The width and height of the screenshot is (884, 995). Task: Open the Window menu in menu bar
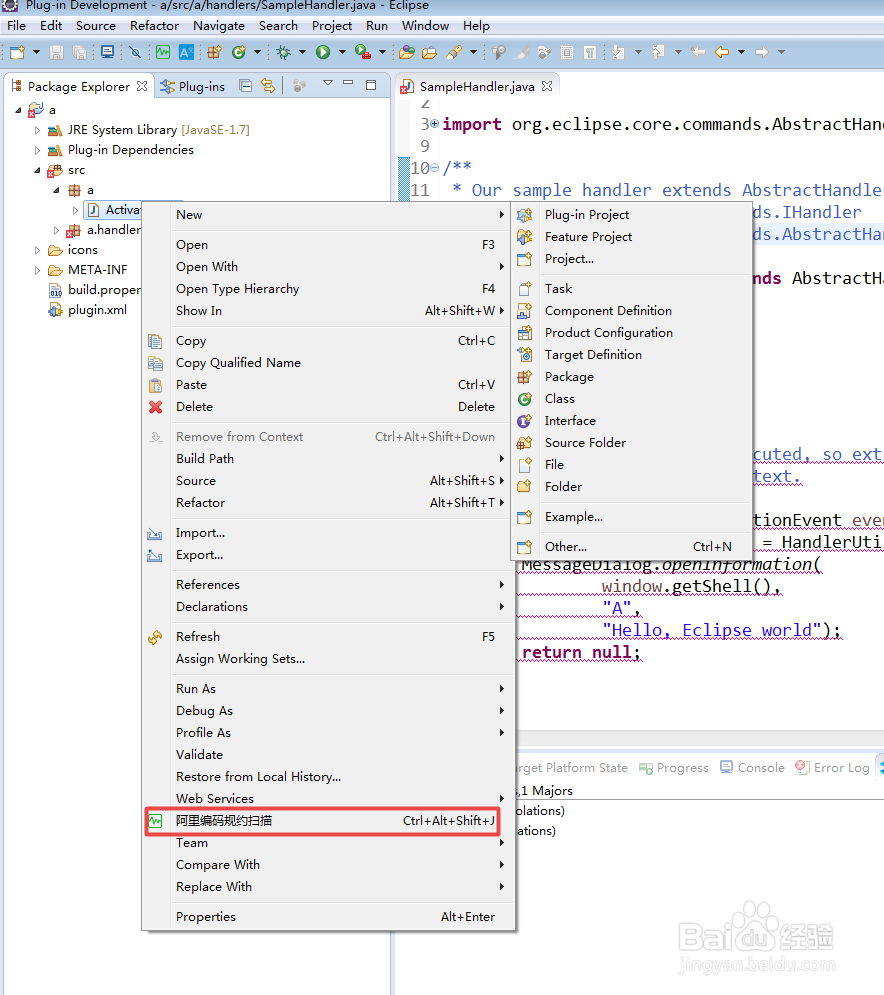click(425, 25)
